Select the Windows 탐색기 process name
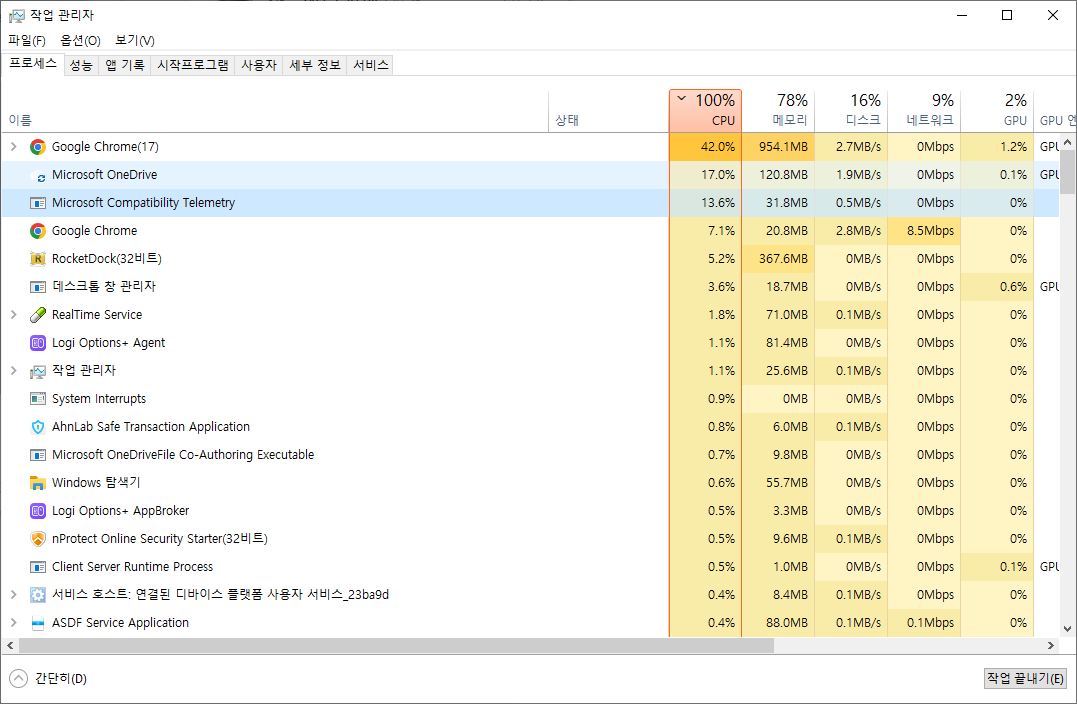 (96, 483)
